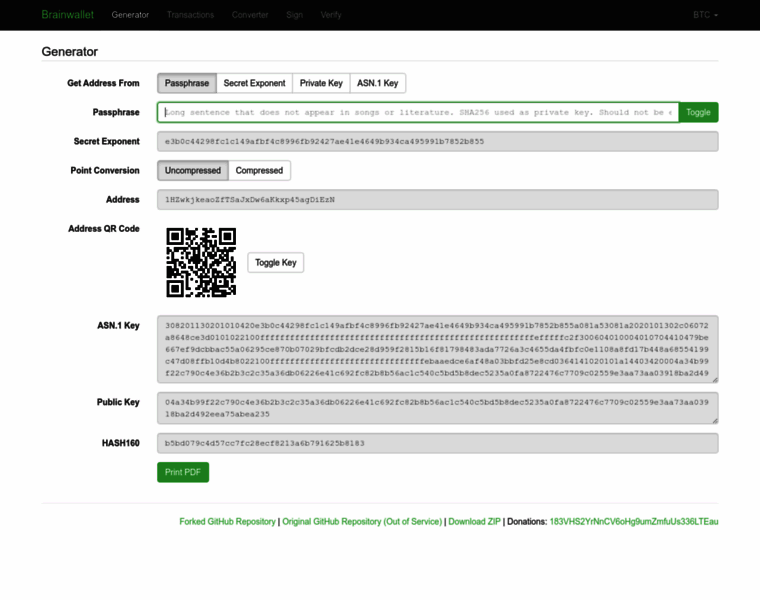Switch to the Transactions tab
This screenshot has width=760, height=600.
click(190, 15)
